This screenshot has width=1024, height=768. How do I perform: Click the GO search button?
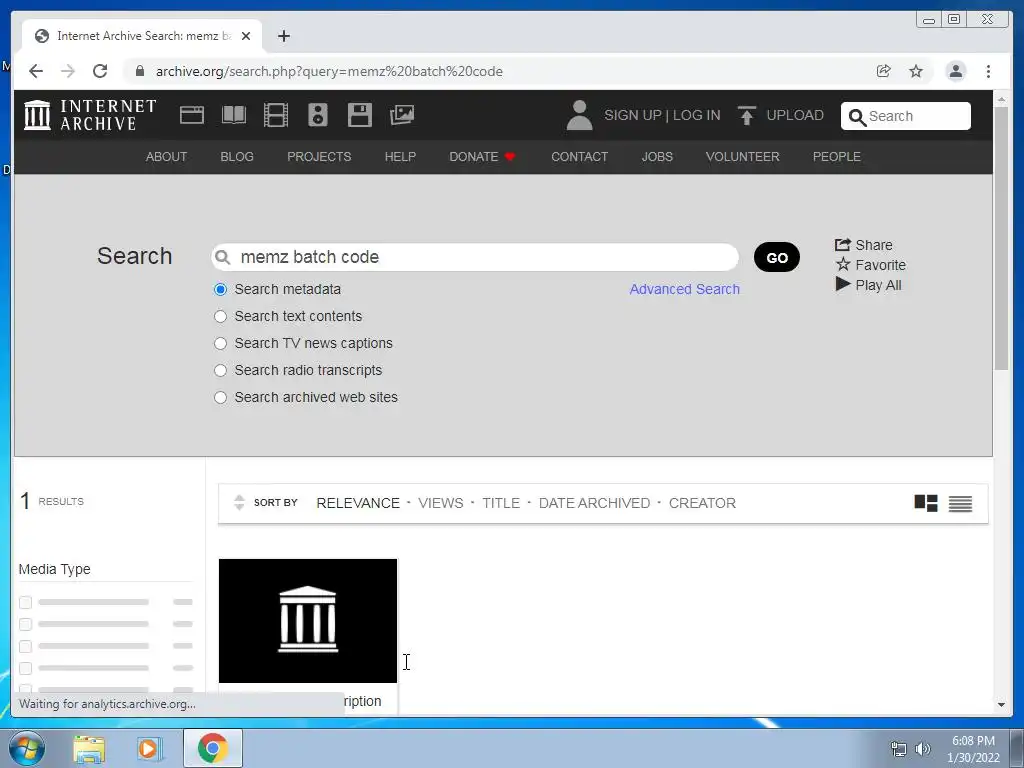point(776,257)
